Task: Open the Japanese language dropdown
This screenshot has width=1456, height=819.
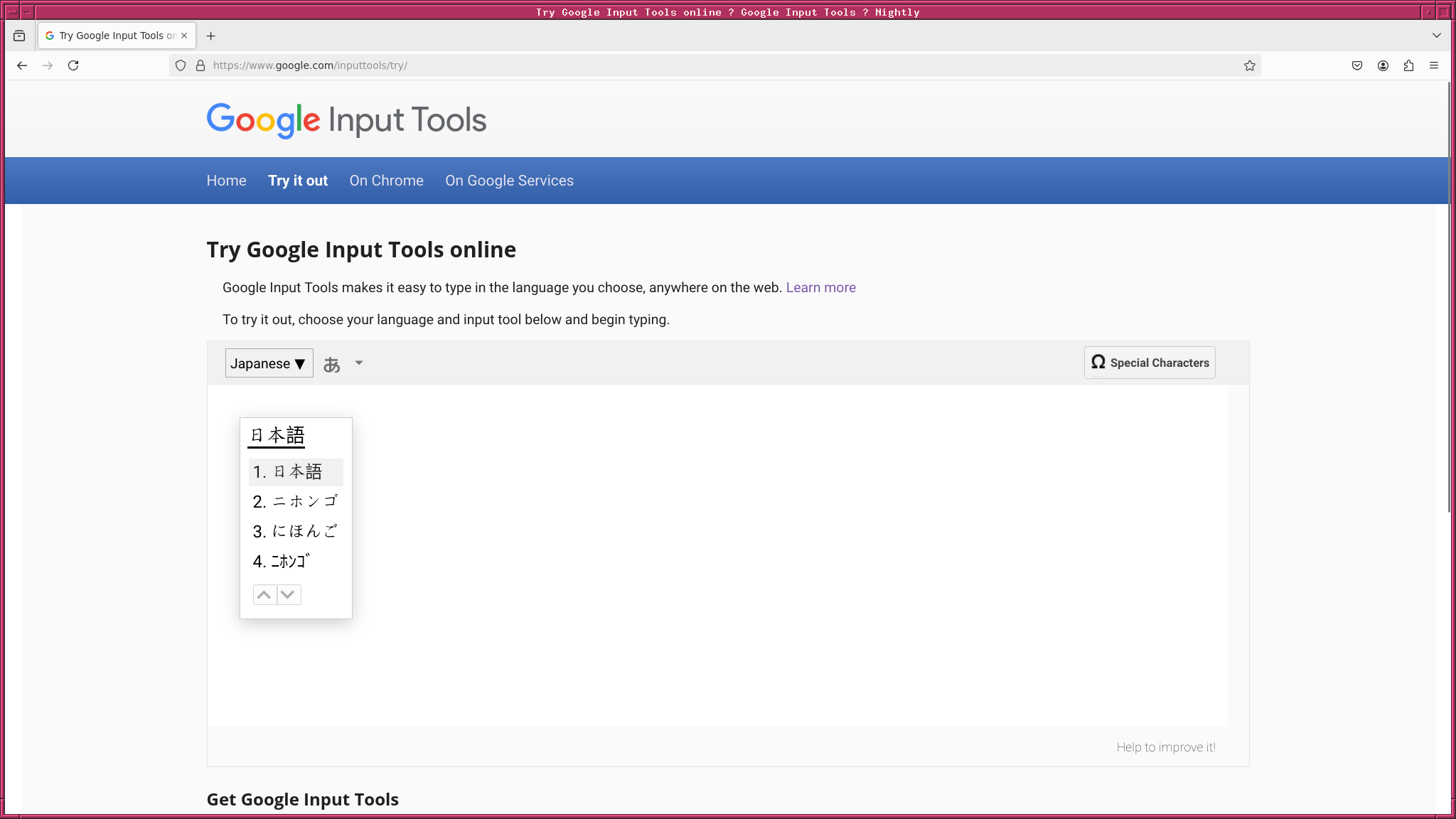Action: pyautogui.click(x=269, y=363)
